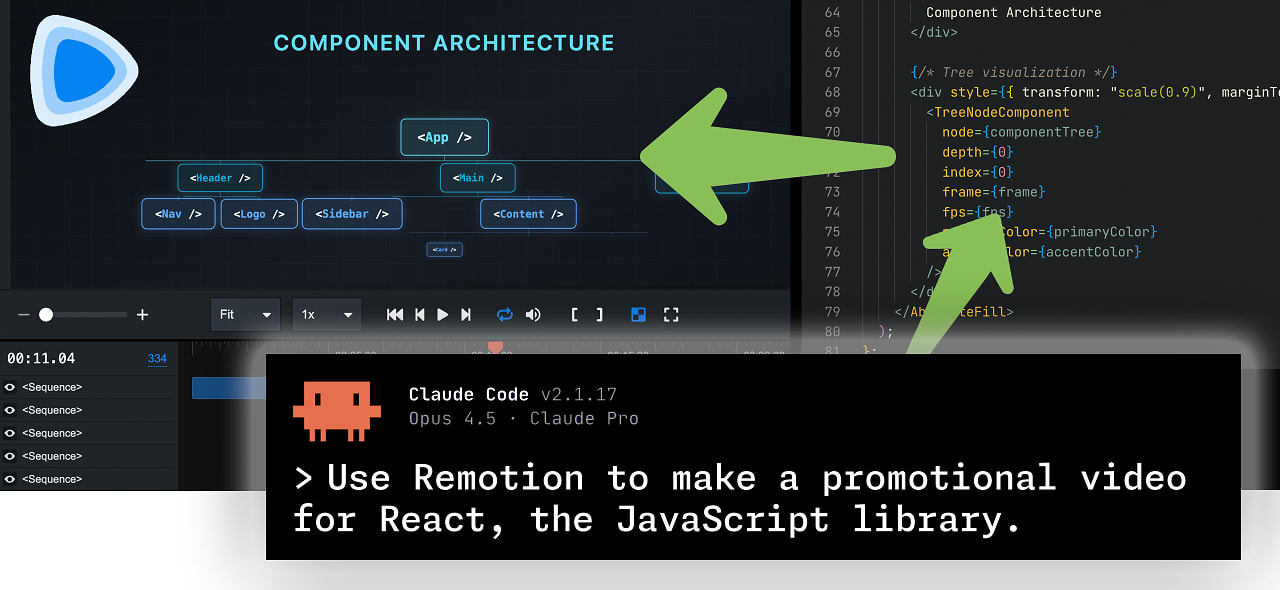Click "Component Architecture" text on line 64
1280x590 pixels.
click(1014, 12)
